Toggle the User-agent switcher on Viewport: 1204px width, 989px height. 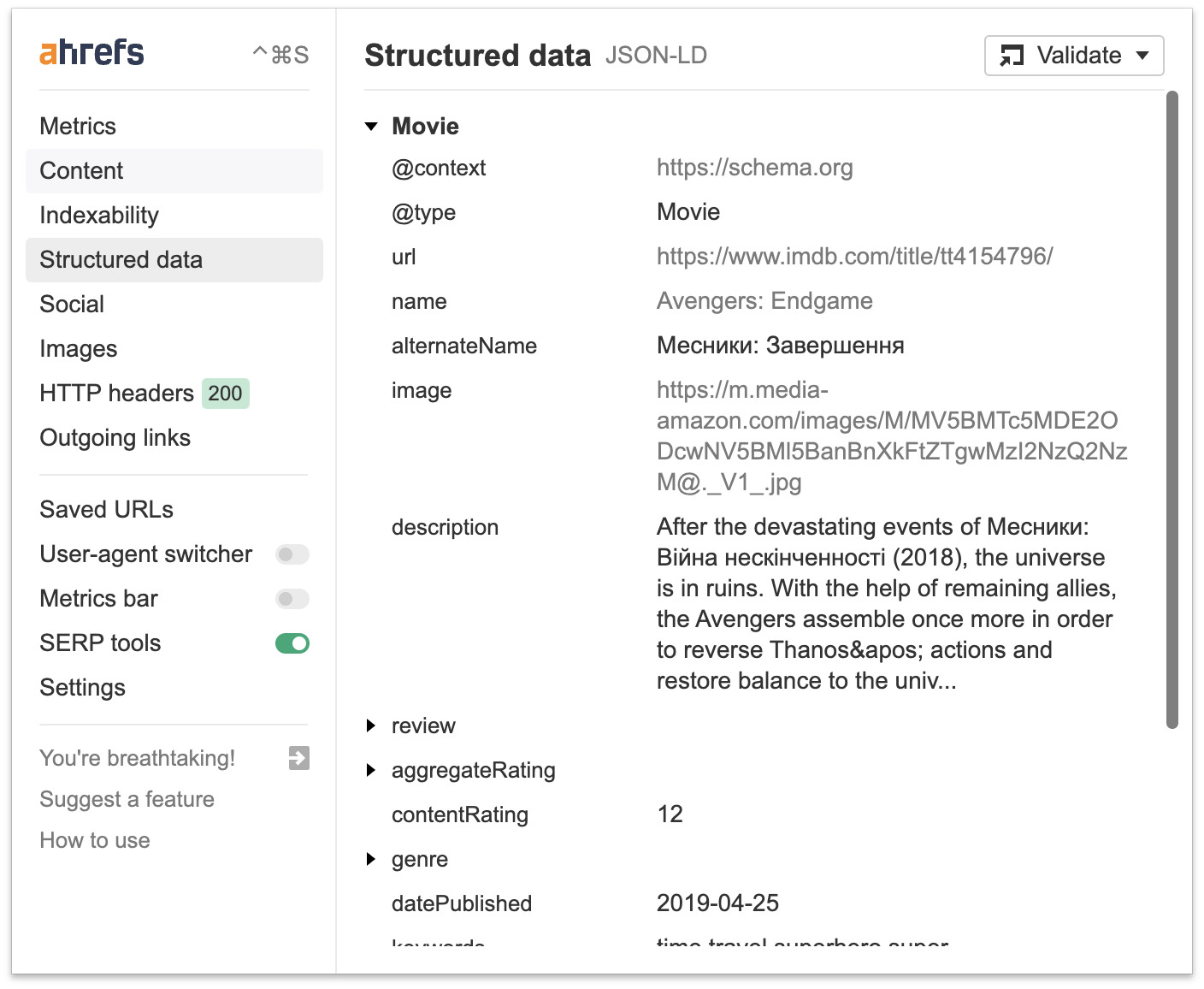pyautogui.click(x=292, y=554)
